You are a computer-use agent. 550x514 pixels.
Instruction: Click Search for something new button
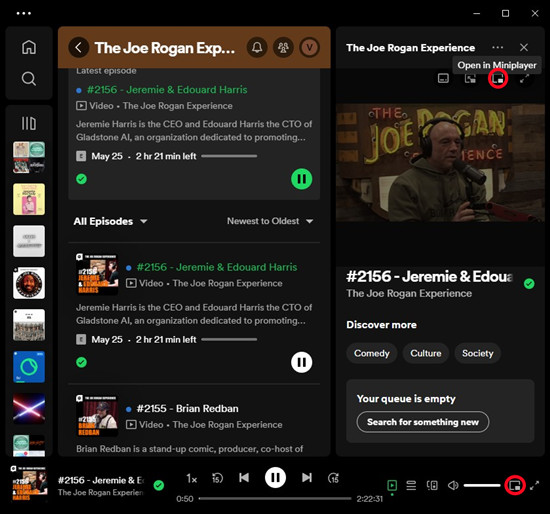423,422
